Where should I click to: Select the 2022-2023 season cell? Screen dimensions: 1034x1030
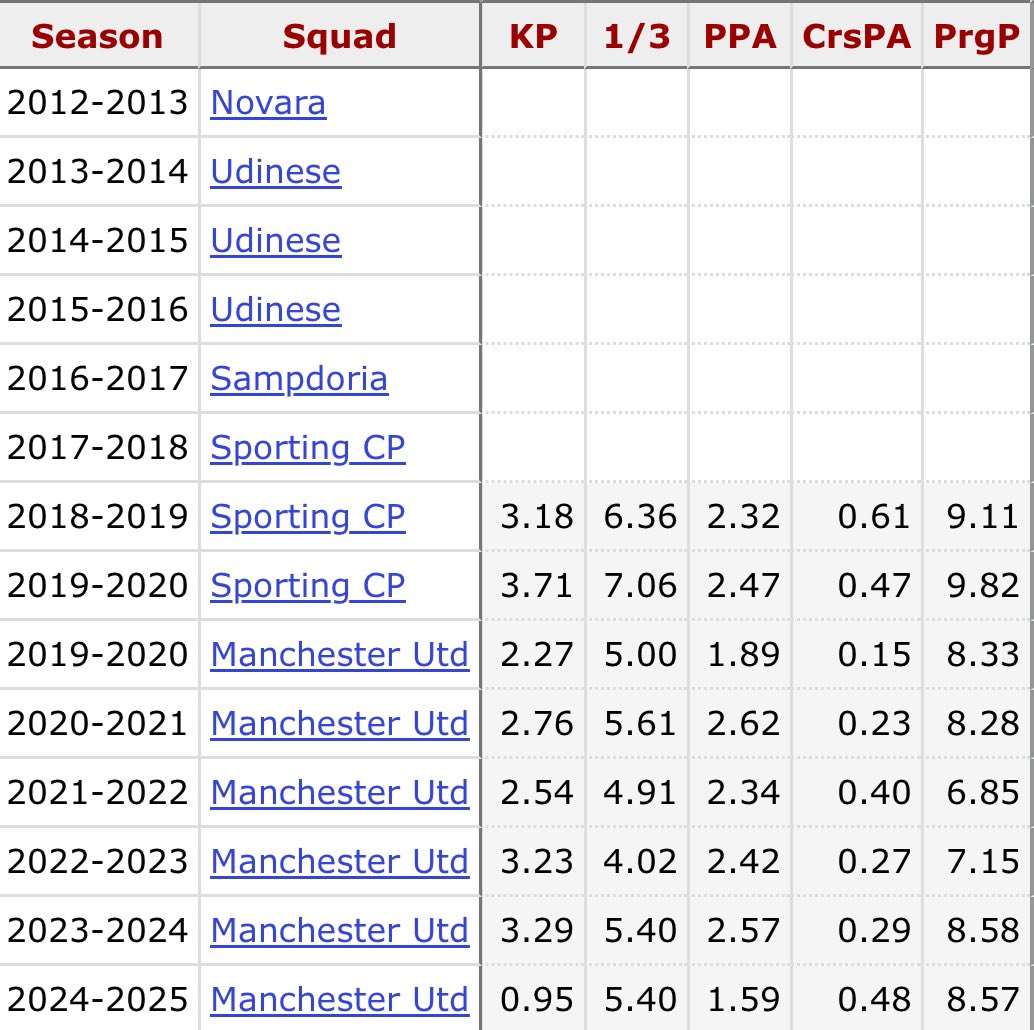(98, 861)
